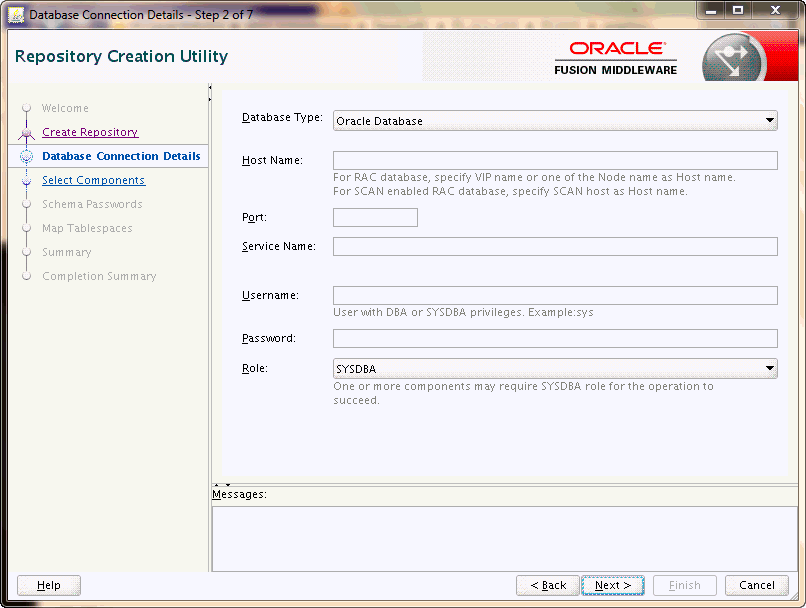Click the Password field
806x608 pixels.
pos(555,338)
